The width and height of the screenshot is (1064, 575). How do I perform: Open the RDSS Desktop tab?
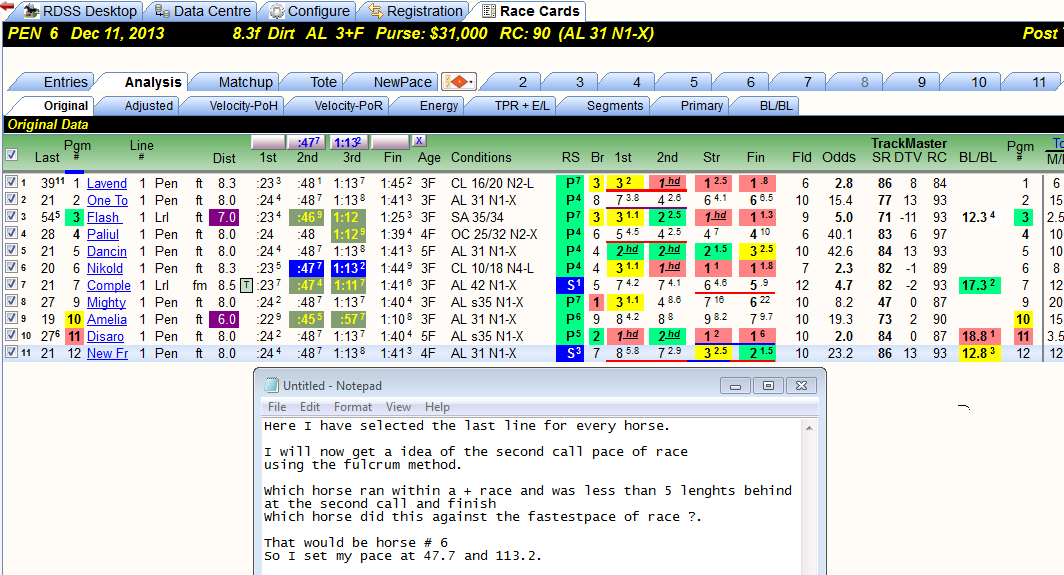(x=80, y=12)
